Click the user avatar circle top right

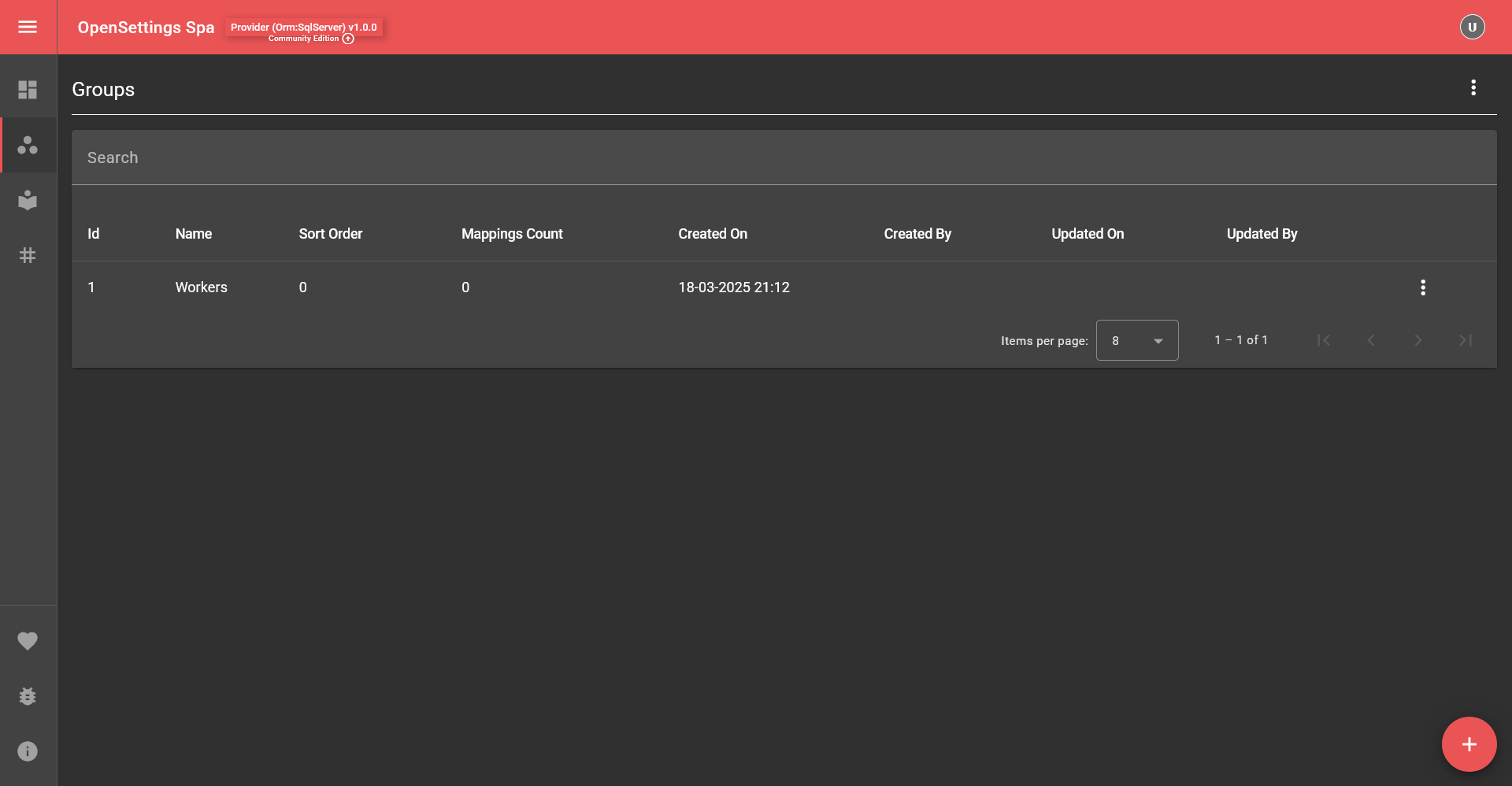[x=1473, y=27]
